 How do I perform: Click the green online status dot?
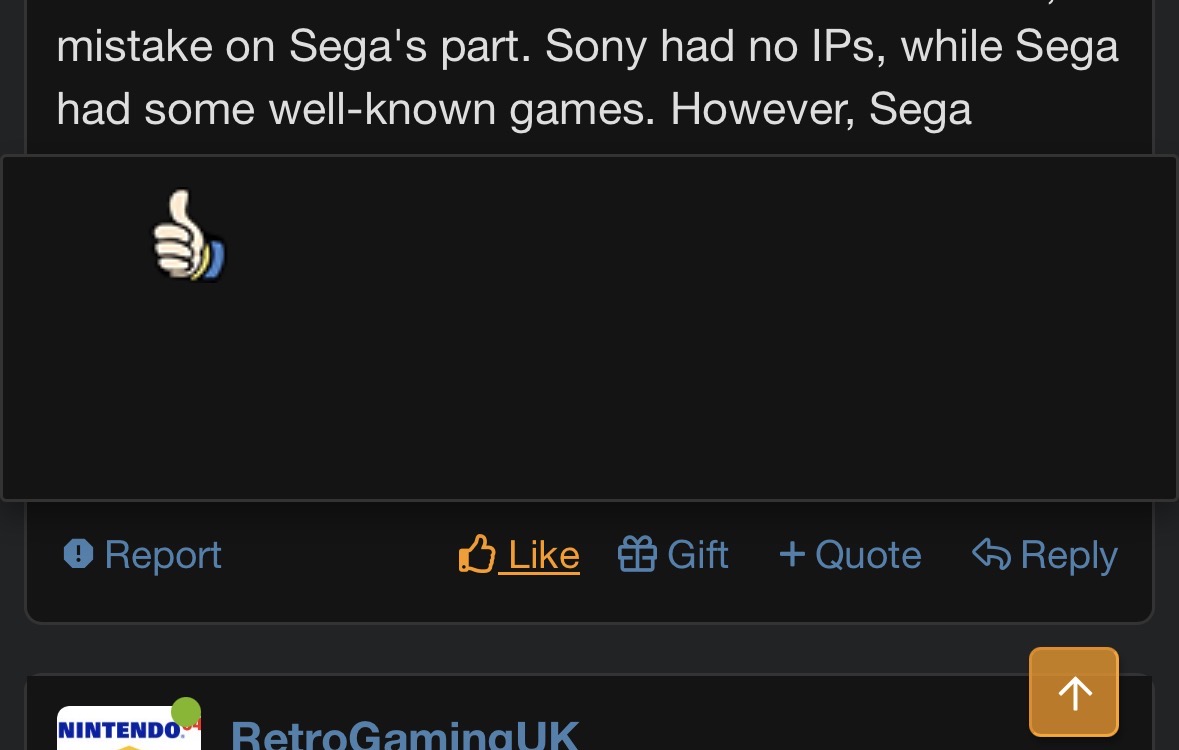coord(185,711)
